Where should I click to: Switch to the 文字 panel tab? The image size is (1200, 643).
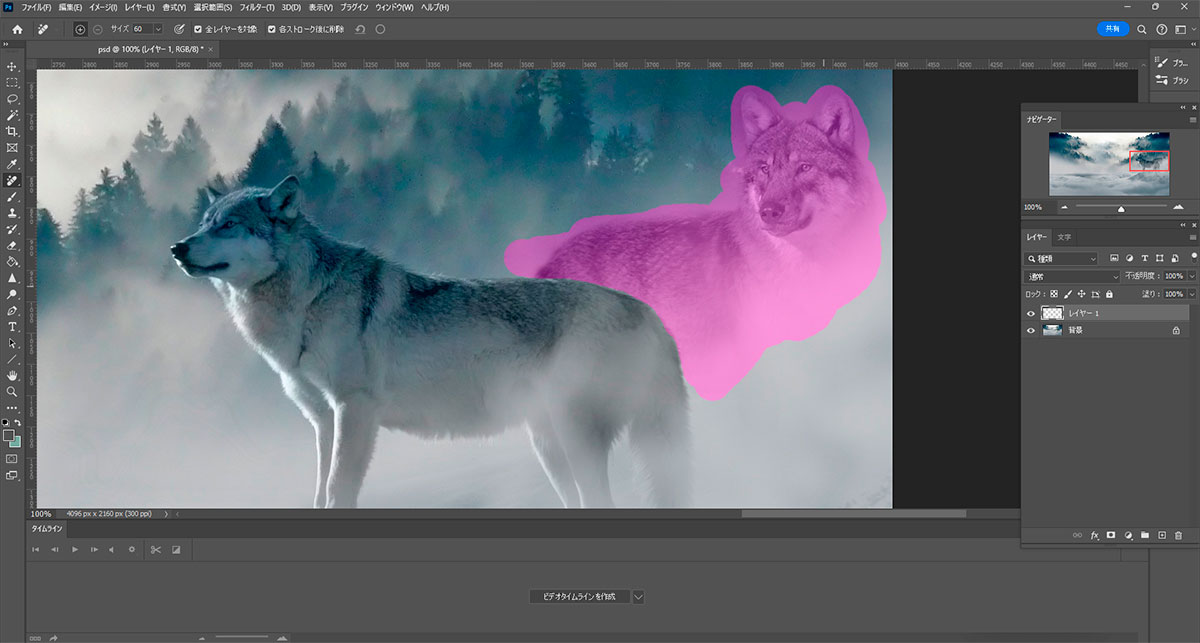tap(1065, 237)
